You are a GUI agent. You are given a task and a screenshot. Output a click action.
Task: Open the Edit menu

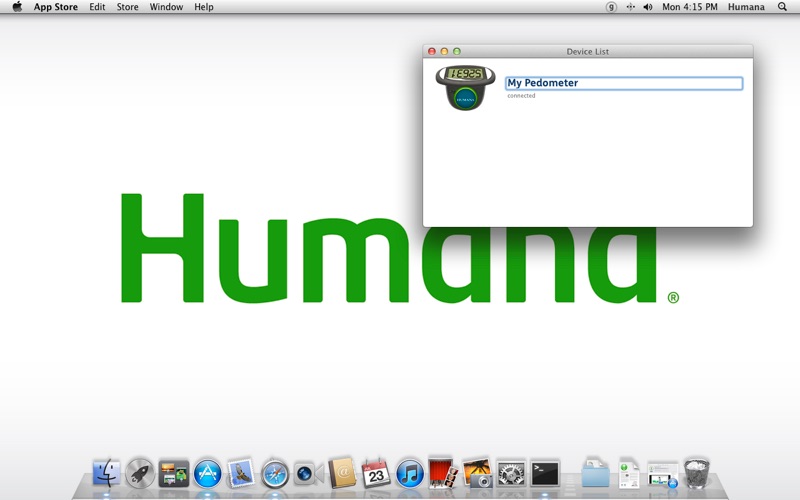point(97,7)
